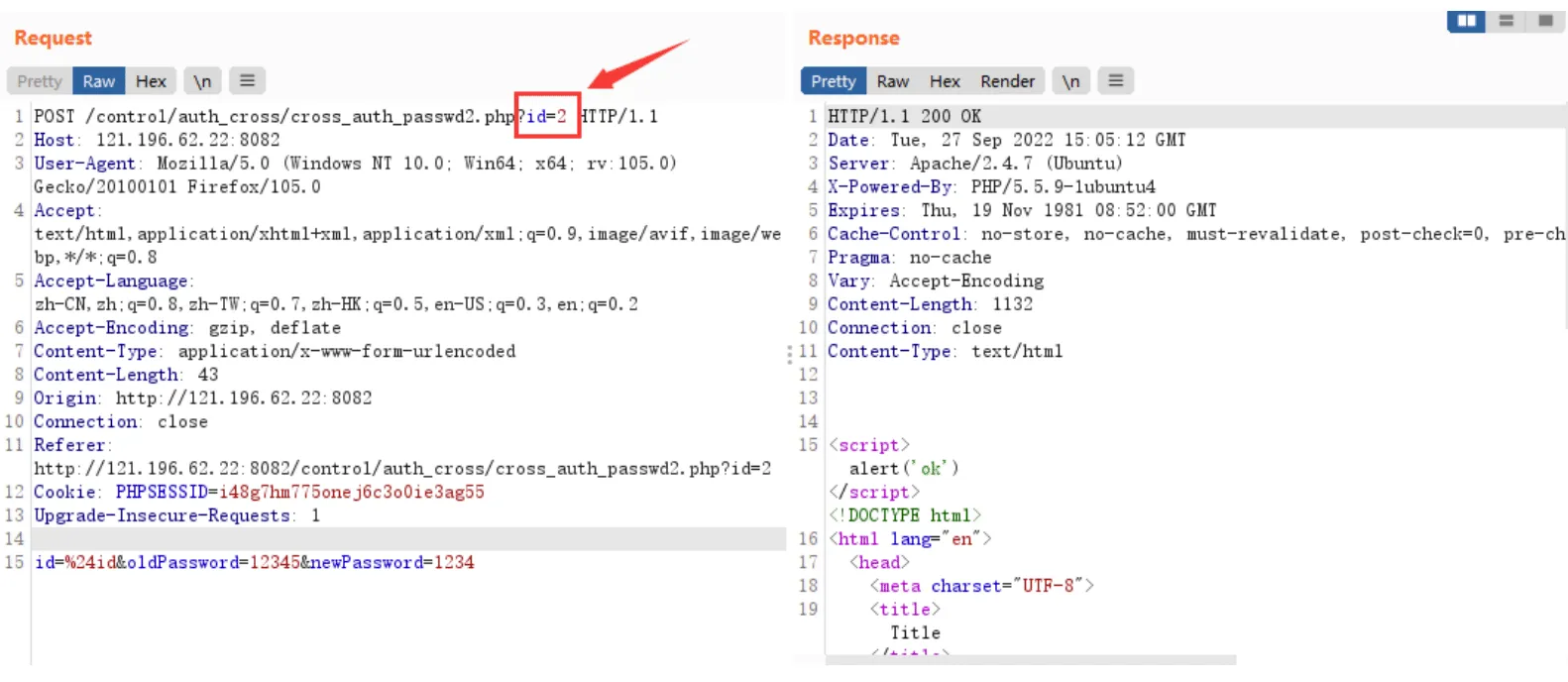Viewport: 1568px width, 682px height.
Task: Click response Content-Type text/html
Action: (x=945, y=351)
